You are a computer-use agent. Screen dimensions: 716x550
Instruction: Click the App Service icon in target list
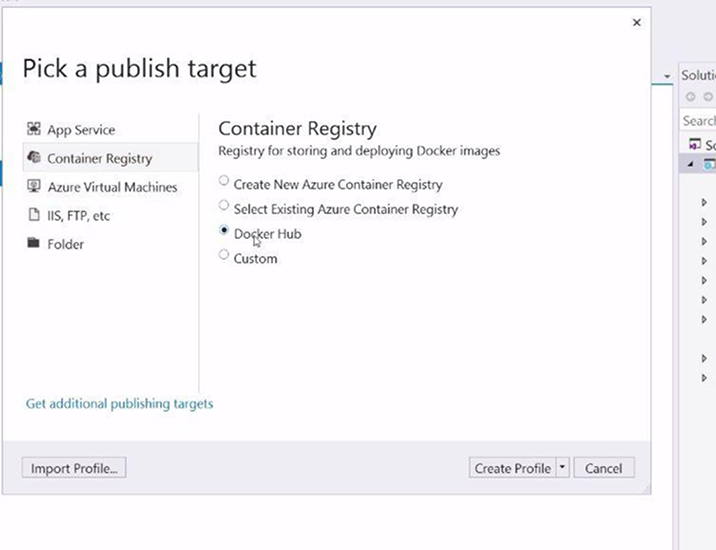34,130
